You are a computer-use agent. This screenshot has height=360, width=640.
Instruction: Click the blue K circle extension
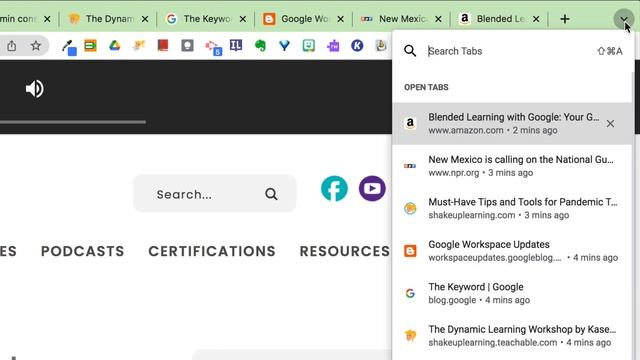coord(357,46)
